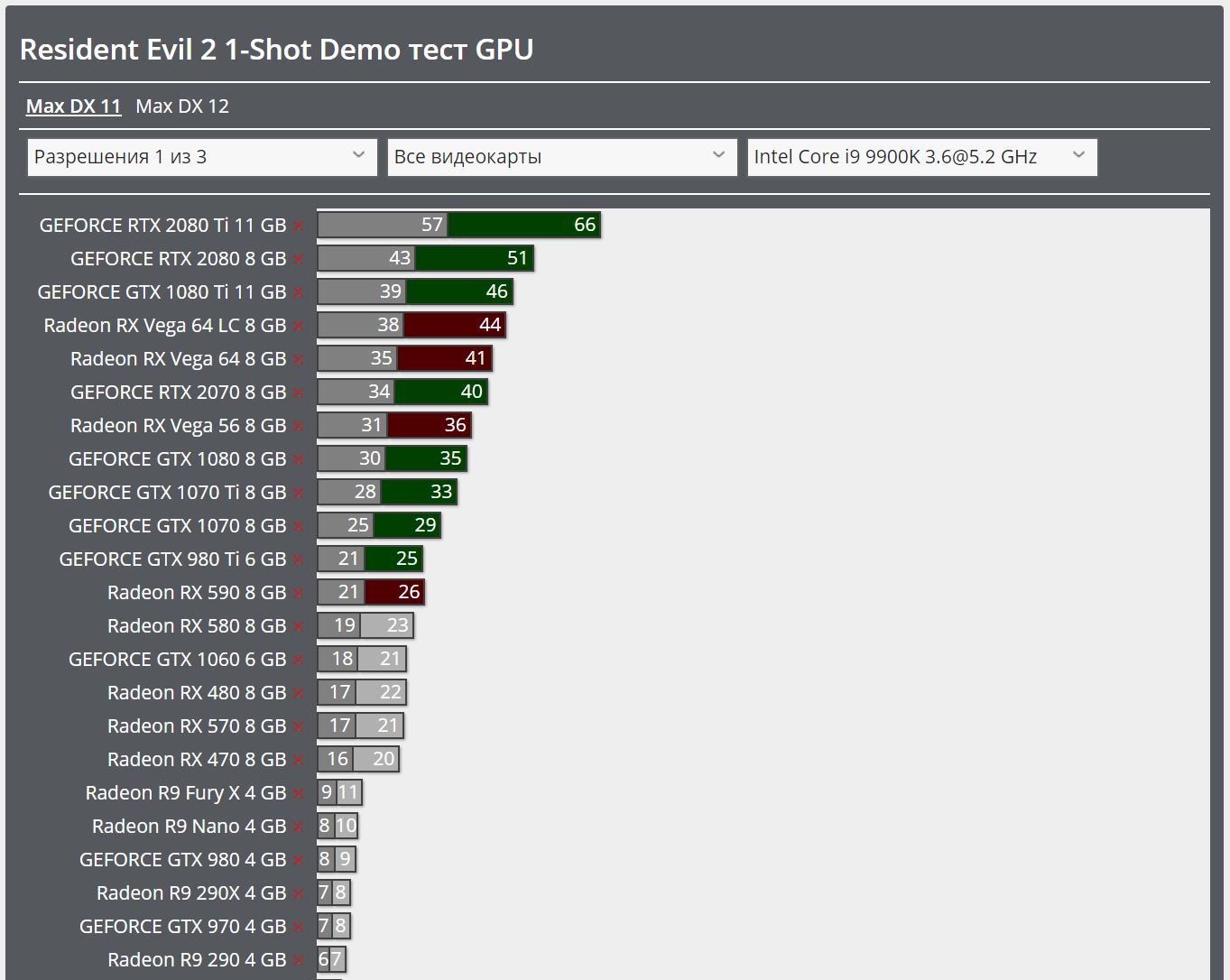The image size is (1230, 980).
Task: Switch to the Max DX 12 tab
Action: coord(182,106)
